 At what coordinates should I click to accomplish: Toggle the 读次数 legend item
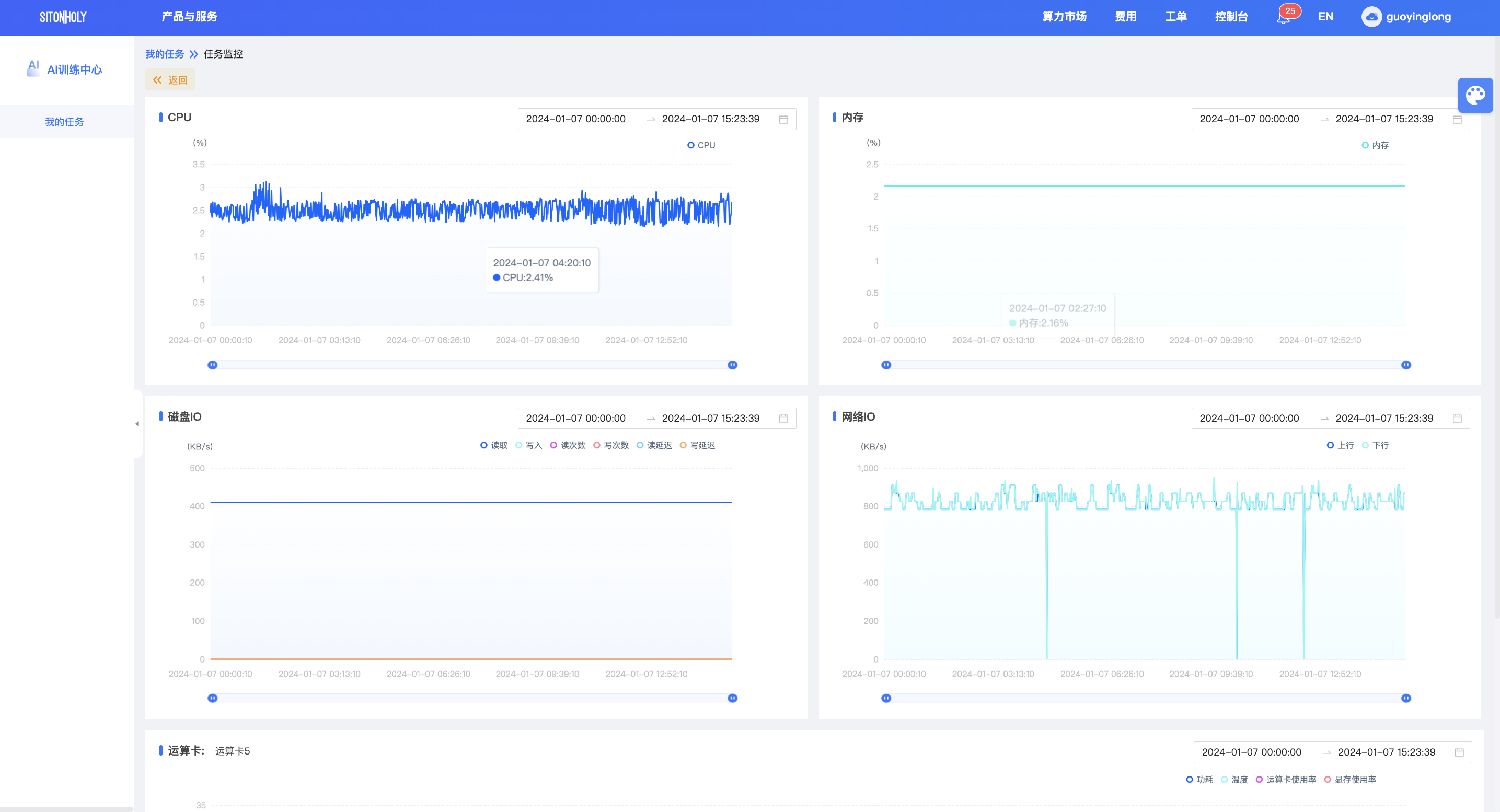click(x=568, y=445)
